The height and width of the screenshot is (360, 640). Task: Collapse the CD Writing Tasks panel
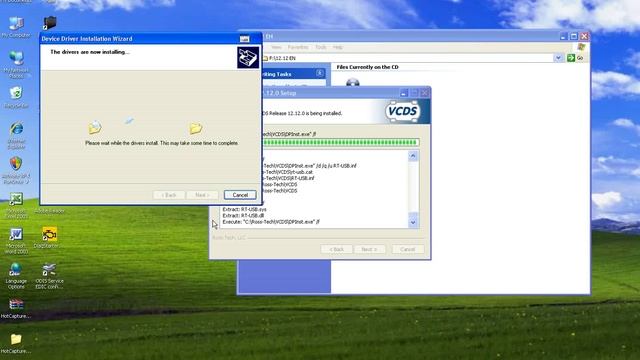point(320,73)
